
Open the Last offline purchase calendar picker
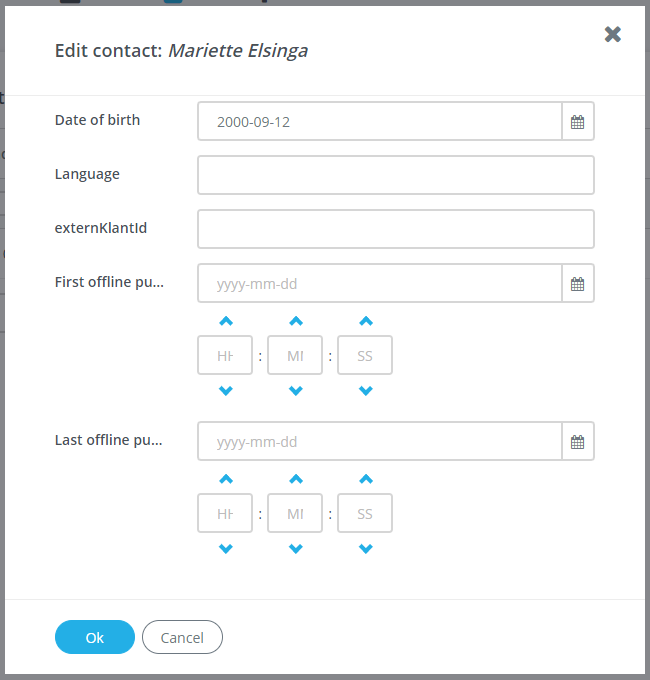point(577,442)
